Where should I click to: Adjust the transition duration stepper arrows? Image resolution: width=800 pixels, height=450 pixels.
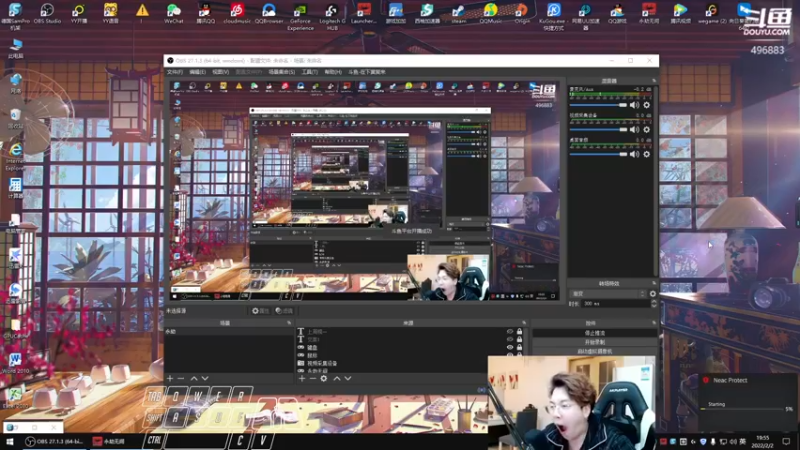[654, 304]
